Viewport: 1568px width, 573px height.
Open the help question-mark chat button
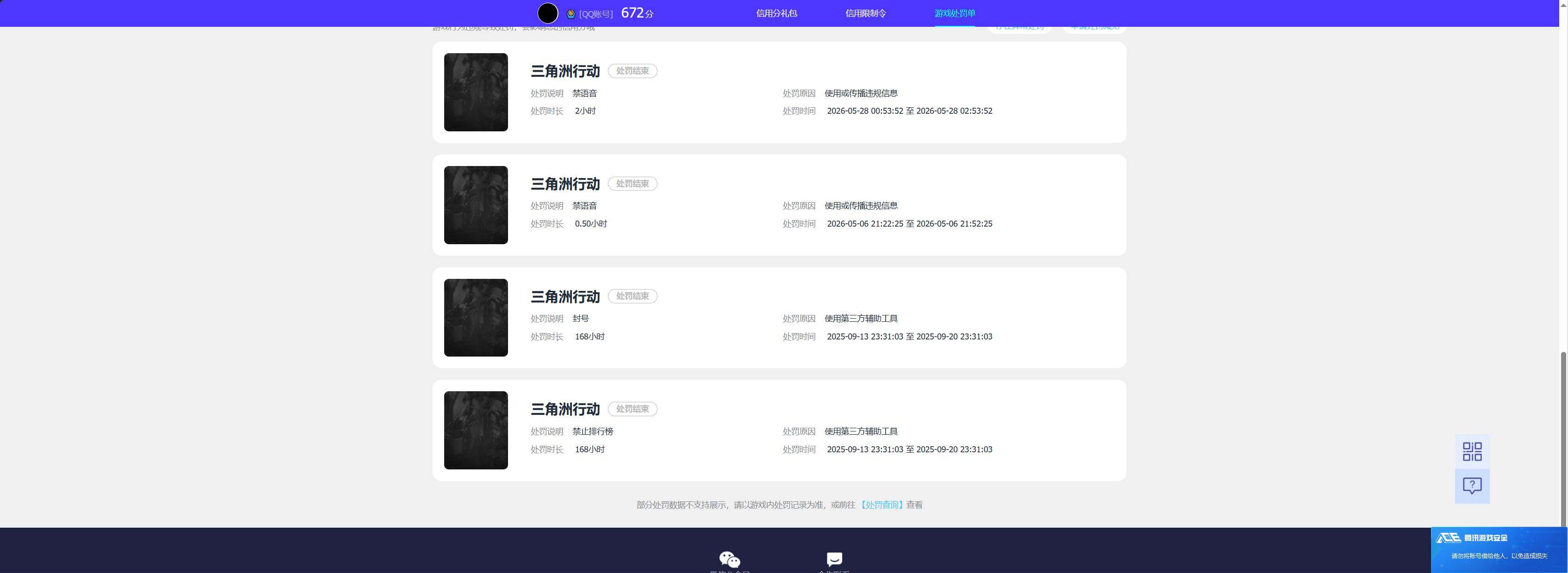tap(1472, 486)
